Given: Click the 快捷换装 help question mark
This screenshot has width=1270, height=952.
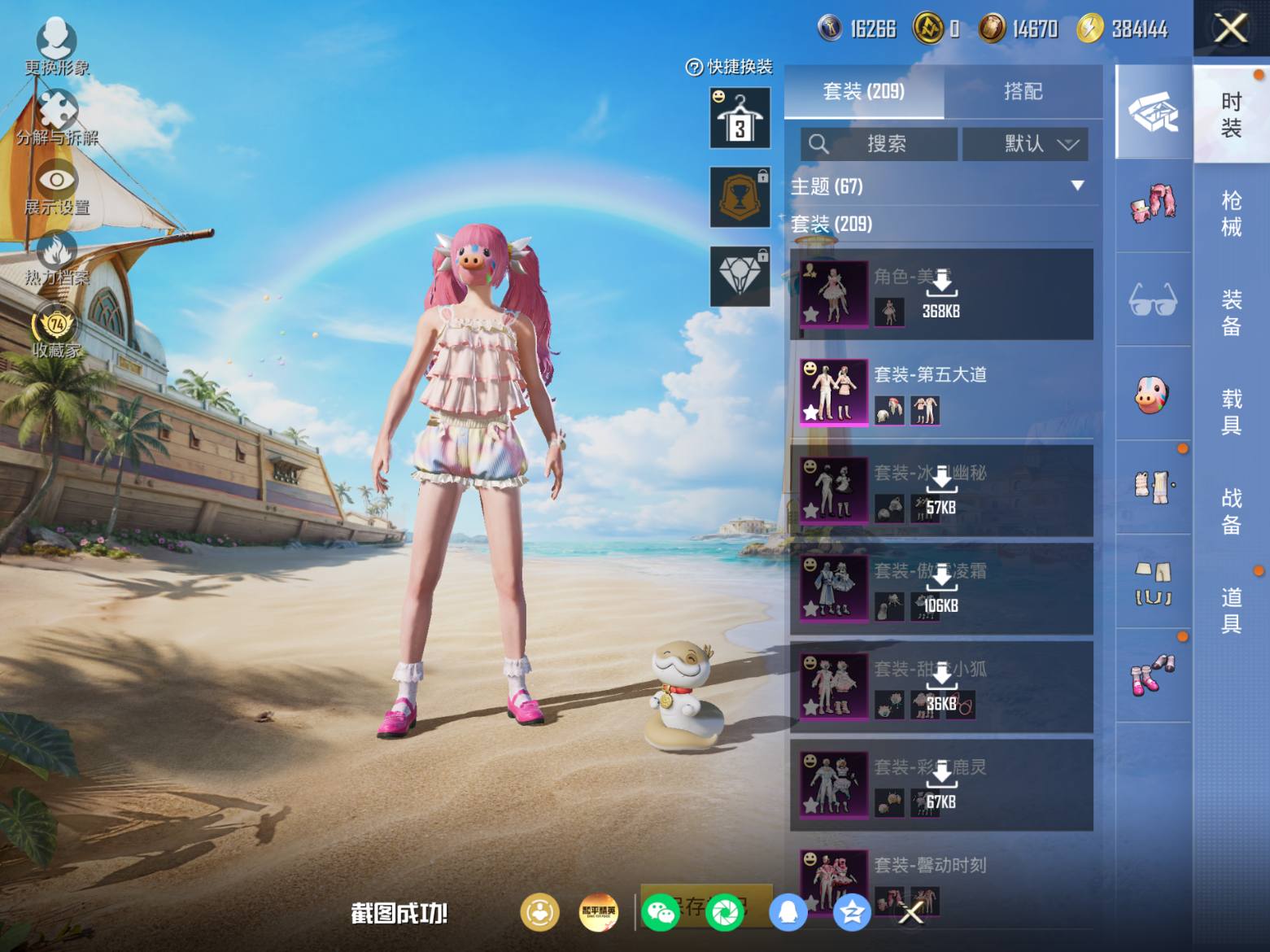Looking at the screenshot, I should pos(694,68).
